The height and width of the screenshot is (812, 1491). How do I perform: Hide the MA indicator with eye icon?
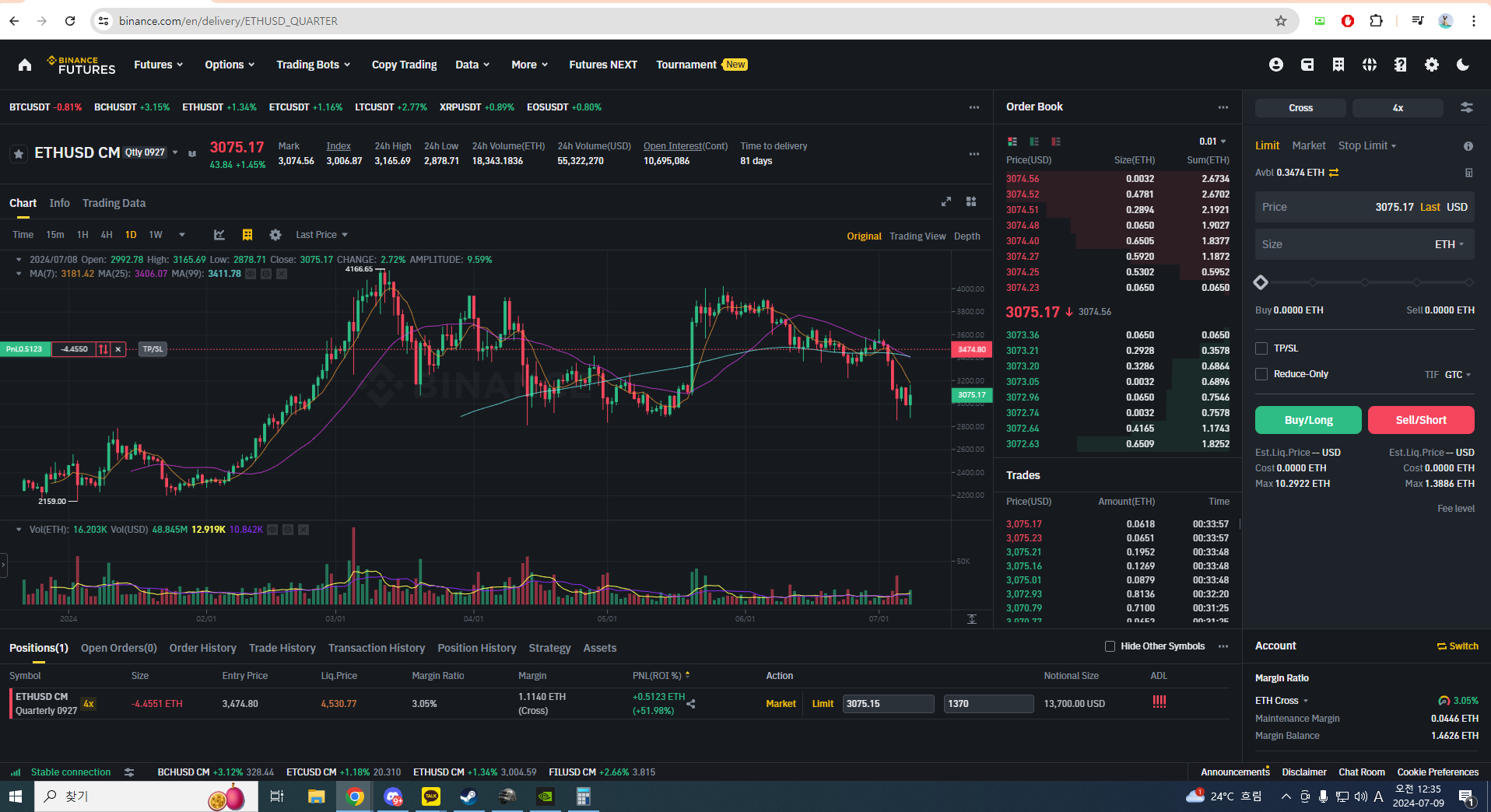pos(251,274)
